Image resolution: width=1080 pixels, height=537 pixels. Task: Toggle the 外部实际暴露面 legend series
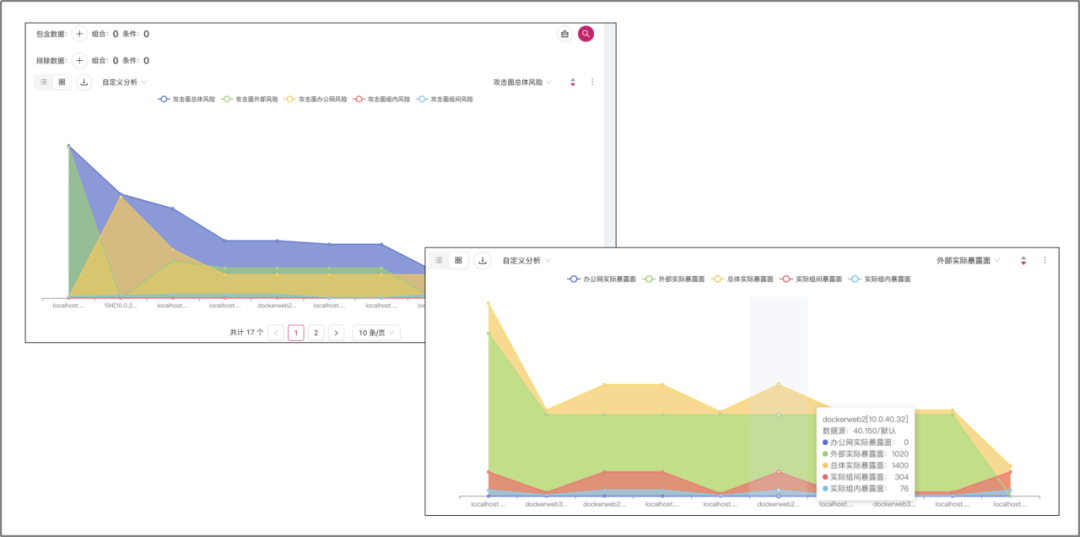673,280
